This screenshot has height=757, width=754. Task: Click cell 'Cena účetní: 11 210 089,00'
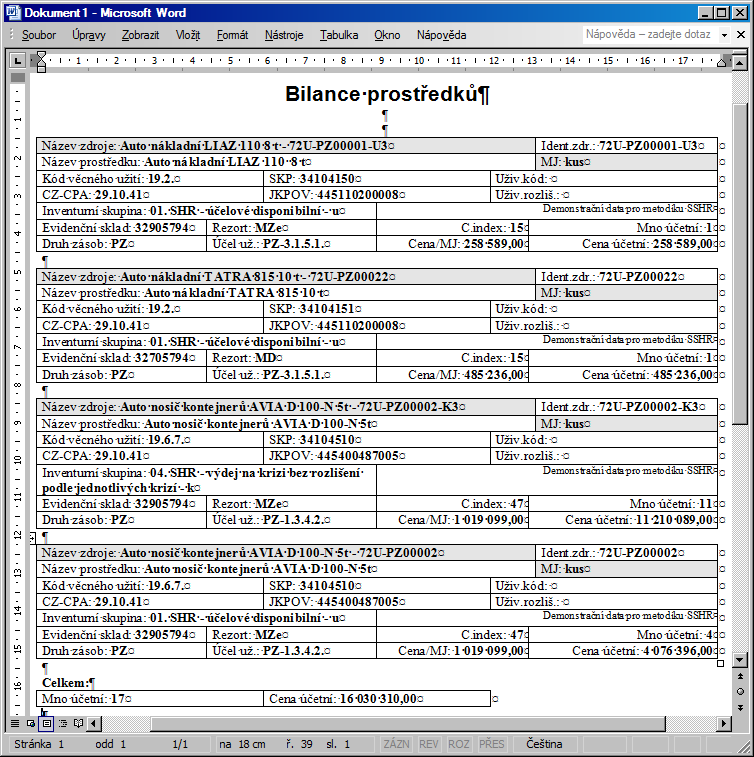pyautogui.click(x=623, y=520)
